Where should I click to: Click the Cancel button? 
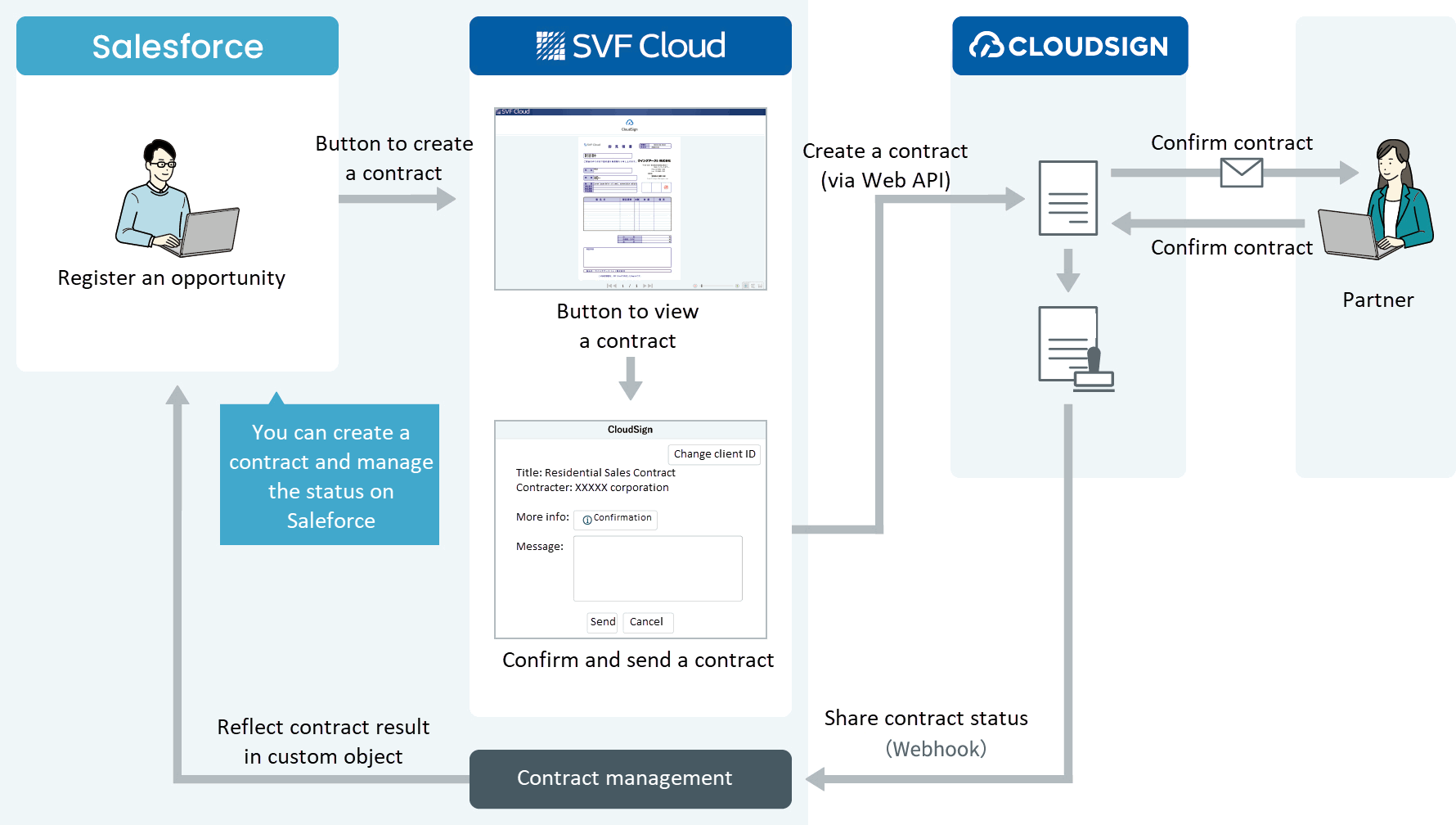(x=648, y=622)
